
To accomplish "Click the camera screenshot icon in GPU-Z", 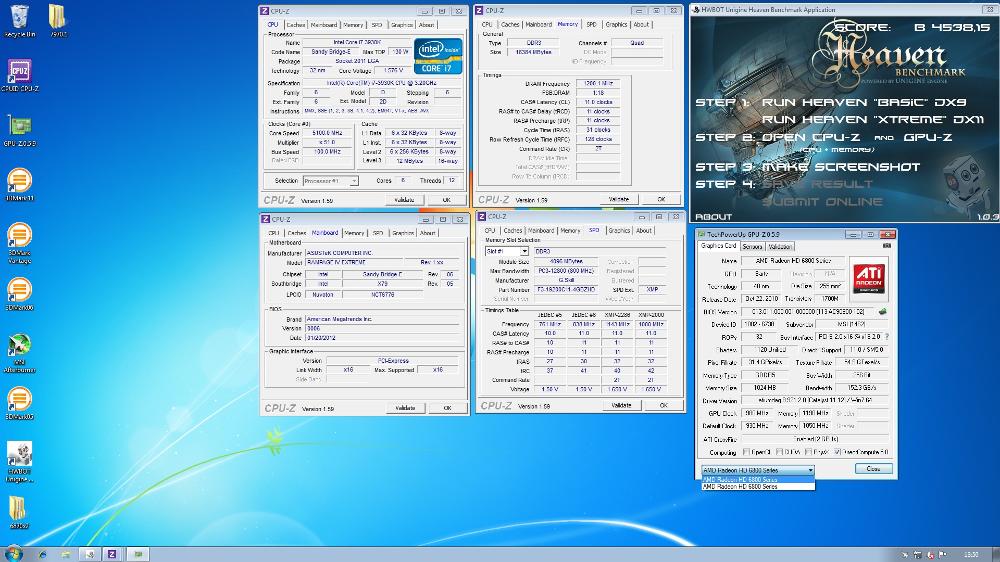I will click(x=886, y=246).
